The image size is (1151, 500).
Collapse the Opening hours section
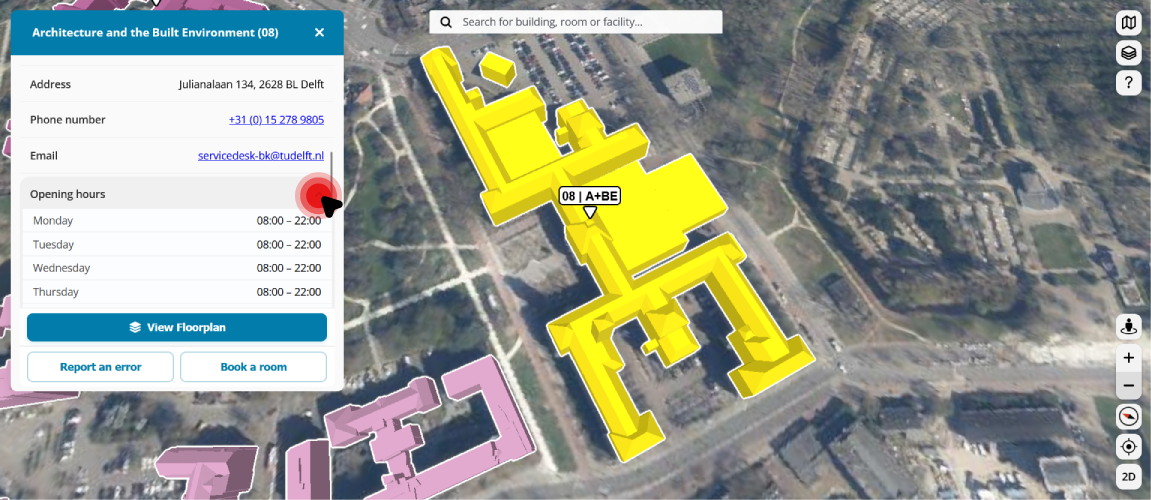pyautogui.click(x=176, y=194)
